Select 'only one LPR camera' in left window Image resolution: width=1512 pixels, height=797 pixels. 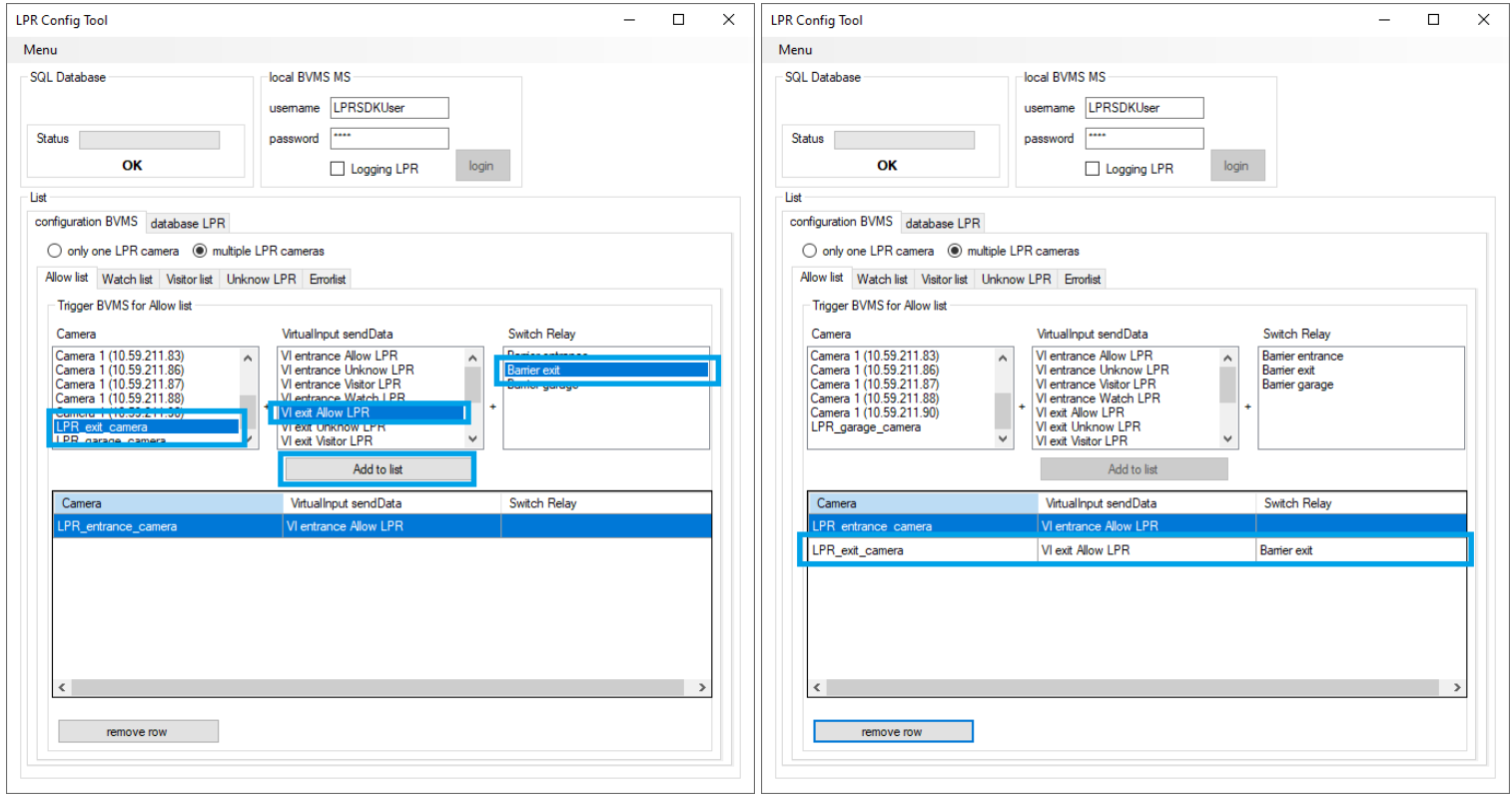tap(56, 251)
